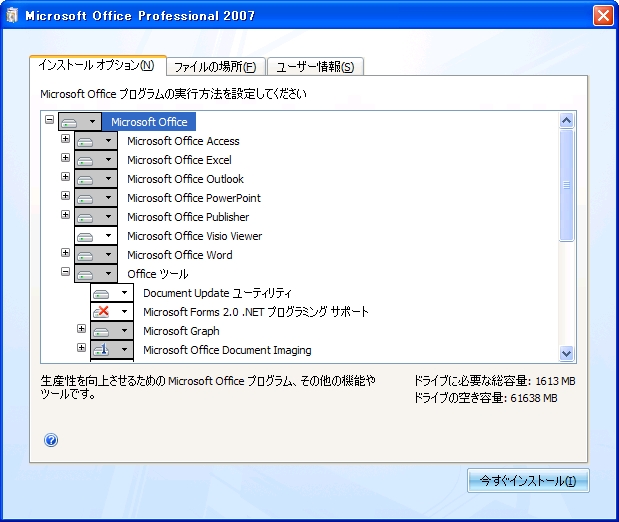This screenshot has width=619, height=522.
Task: Click the drive icon beside Microsoft Office Excel
Action: coord(86,160)
